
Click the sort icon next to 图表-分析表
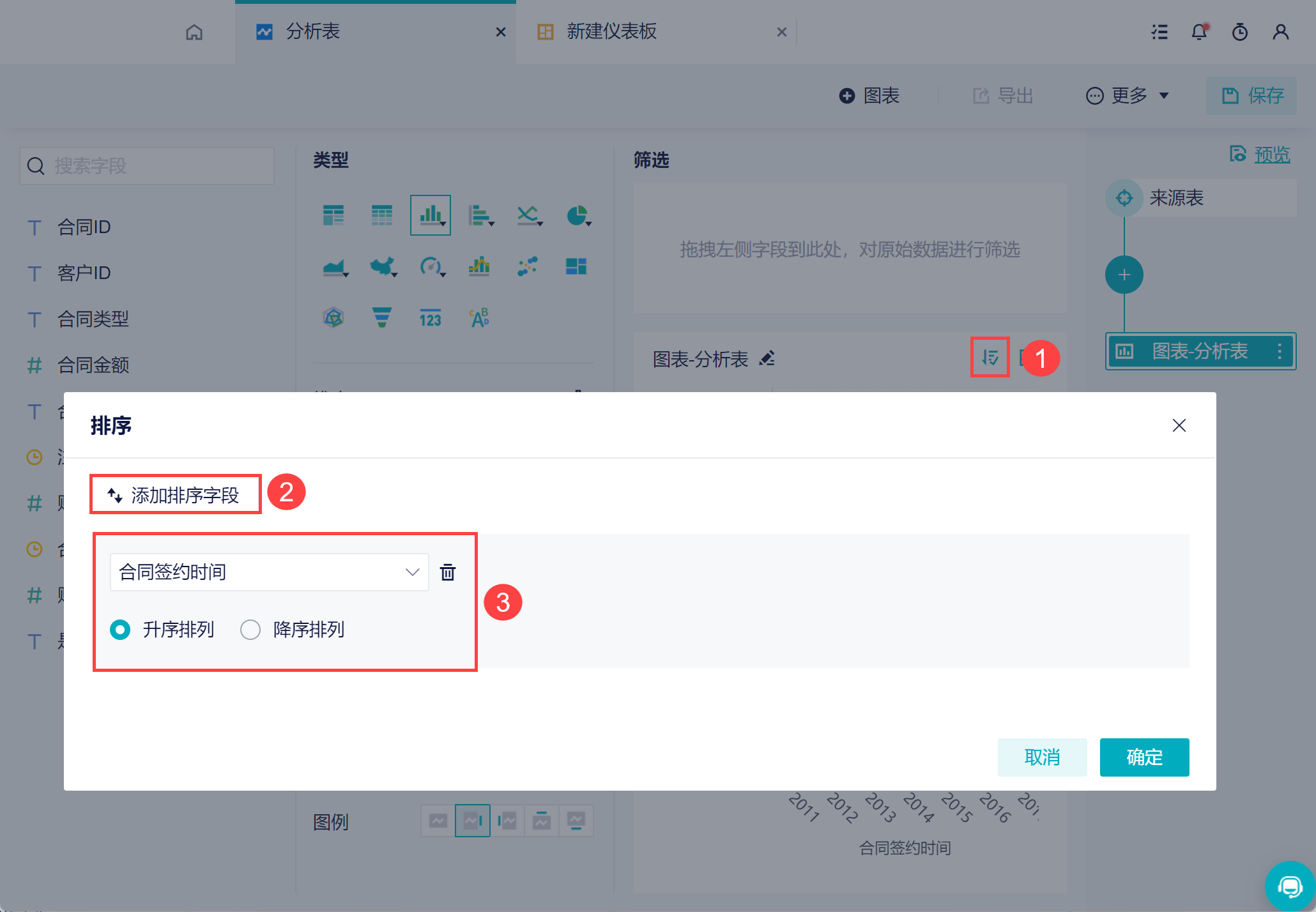[x=990, y=358]
